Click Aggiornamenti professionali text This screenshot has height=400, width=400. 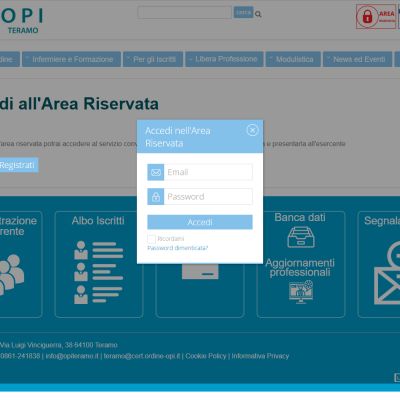(x=300, y=268)
